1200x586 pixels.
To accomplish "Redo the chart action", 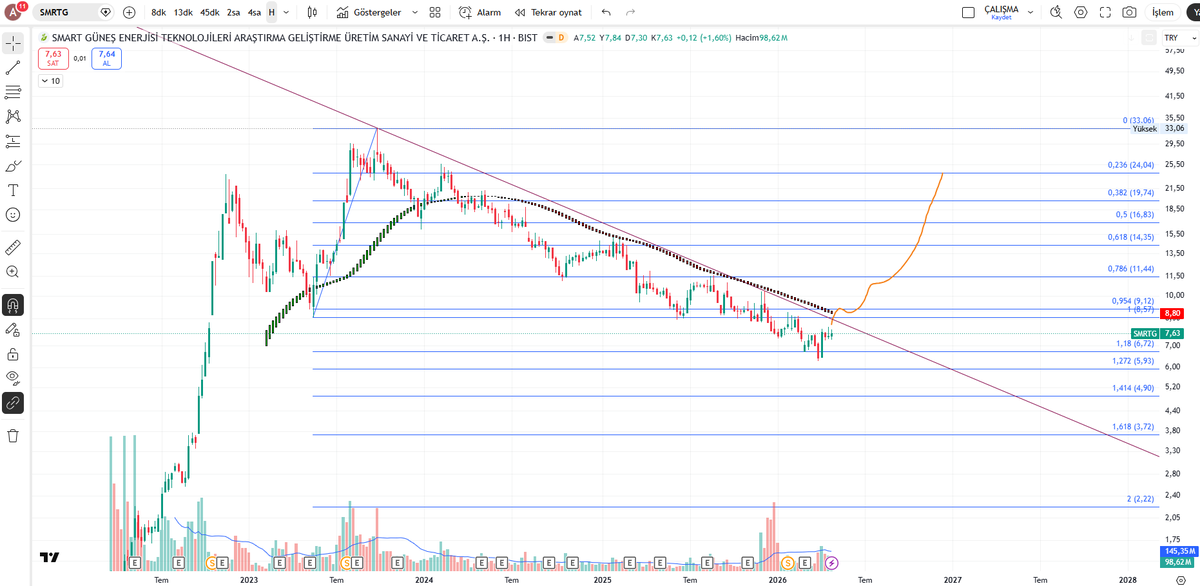I will pos(630,12).
